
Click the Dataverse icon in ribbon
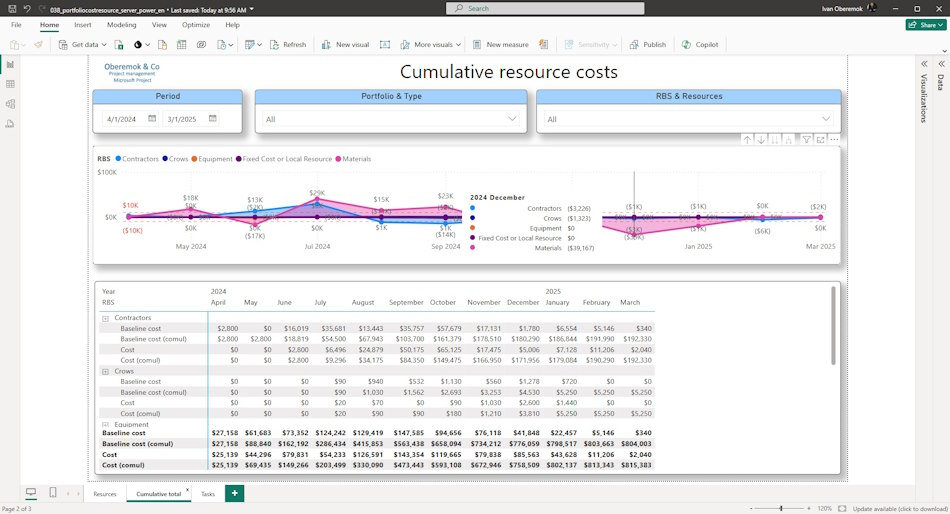[202, 45]
